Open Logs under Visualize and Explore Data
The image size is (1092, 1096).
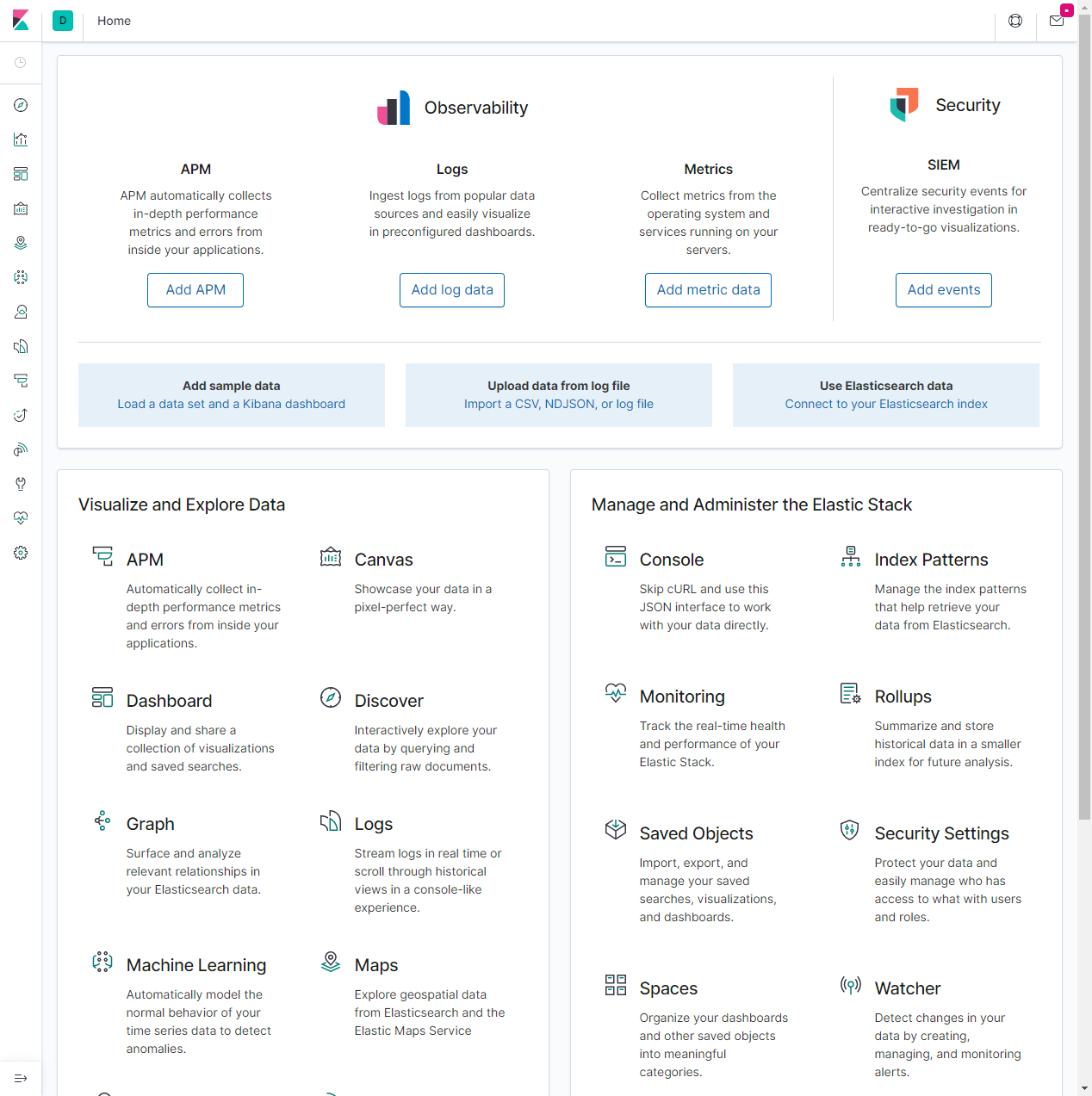[x=417, y=863]
